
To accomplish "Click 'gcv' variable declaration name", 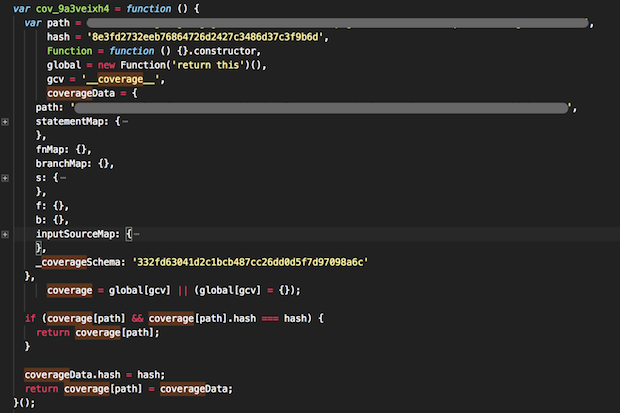I will (55, 79).
